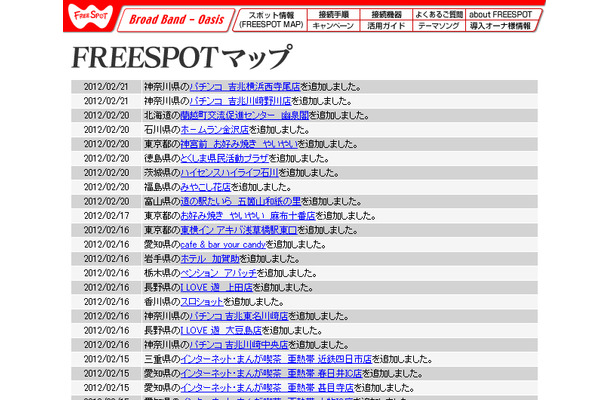Open cafe & bar your candy link
610x400 pixels.
pyautogui.click(x=223, y=245)
